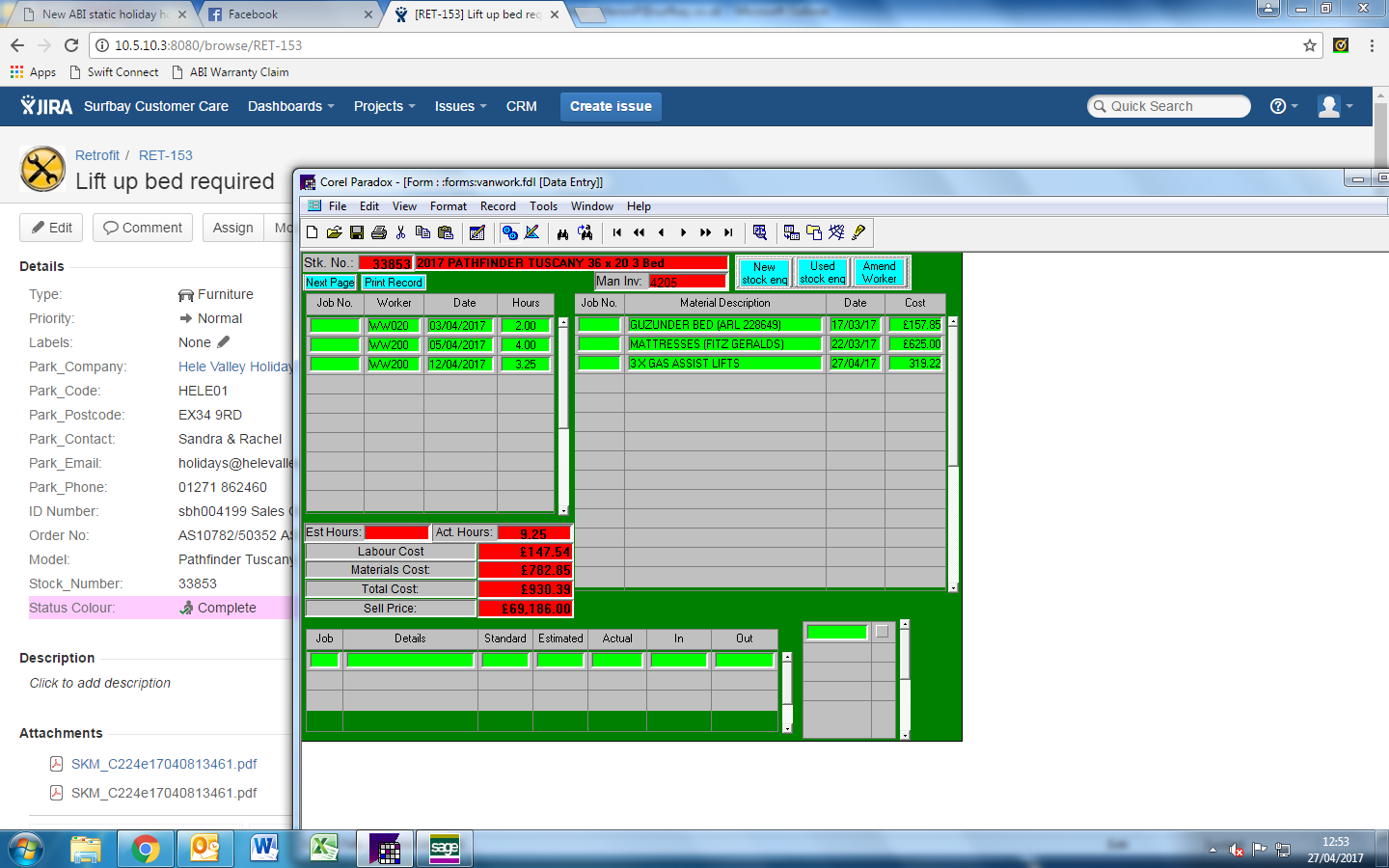Click the Print icon in Paradox toolbar
The image size is (1389, 868).
point(379,232)
